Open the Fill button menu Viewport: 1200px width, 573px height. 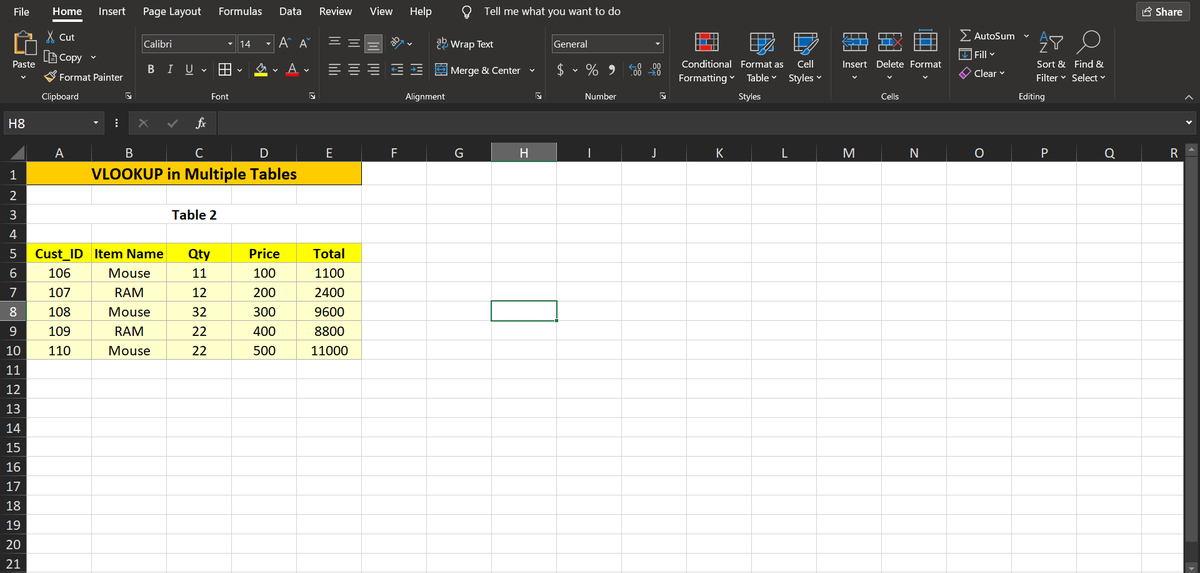click(x=976, y=53)
